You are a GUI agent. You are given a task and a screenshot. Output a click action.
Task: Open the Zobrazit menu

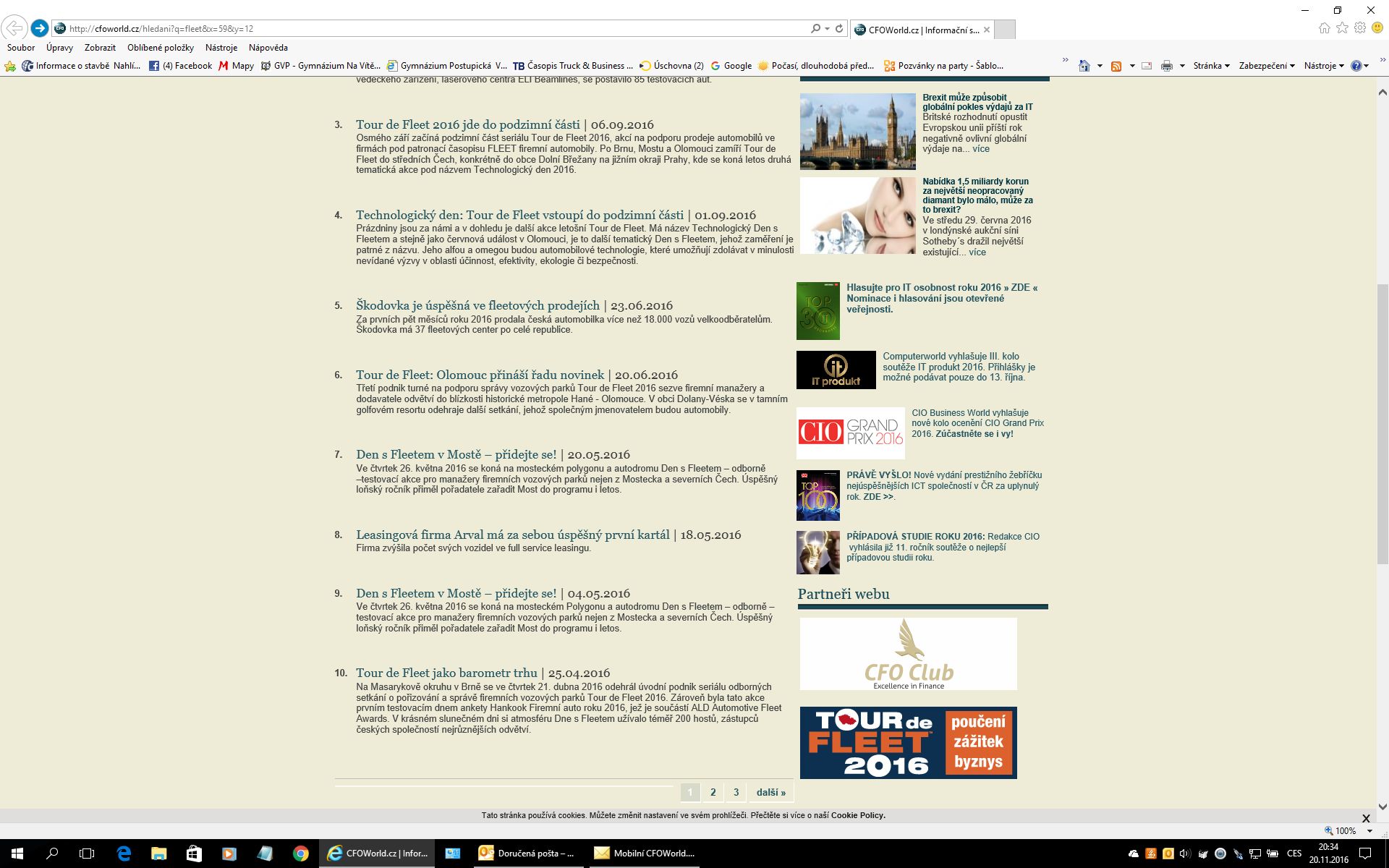point(100,48)
